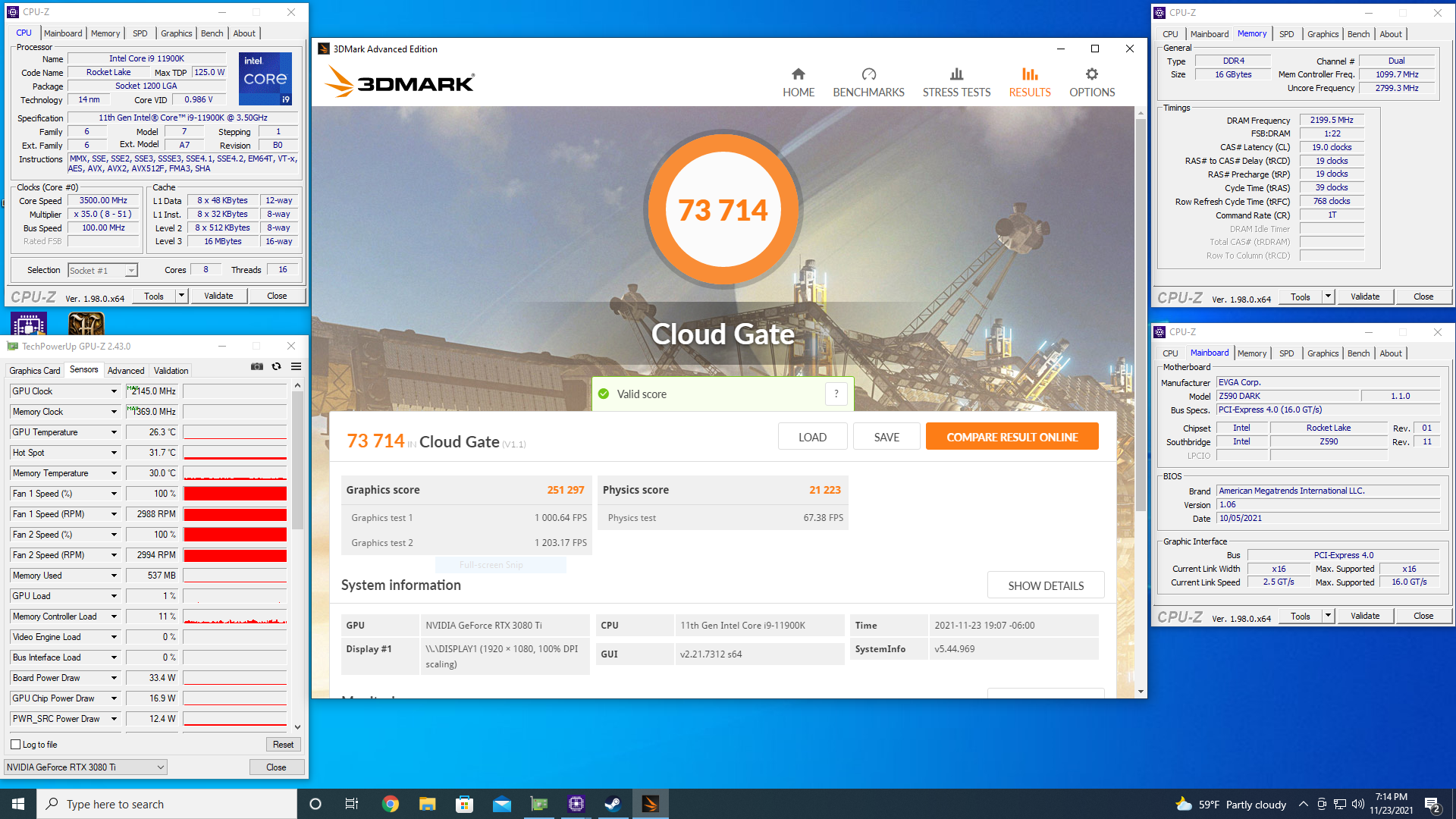Click Validate in top-left CPU-Z
The height and width of the screenshot is (819, 1456).
pyautogui.click(x=218, y=296)
